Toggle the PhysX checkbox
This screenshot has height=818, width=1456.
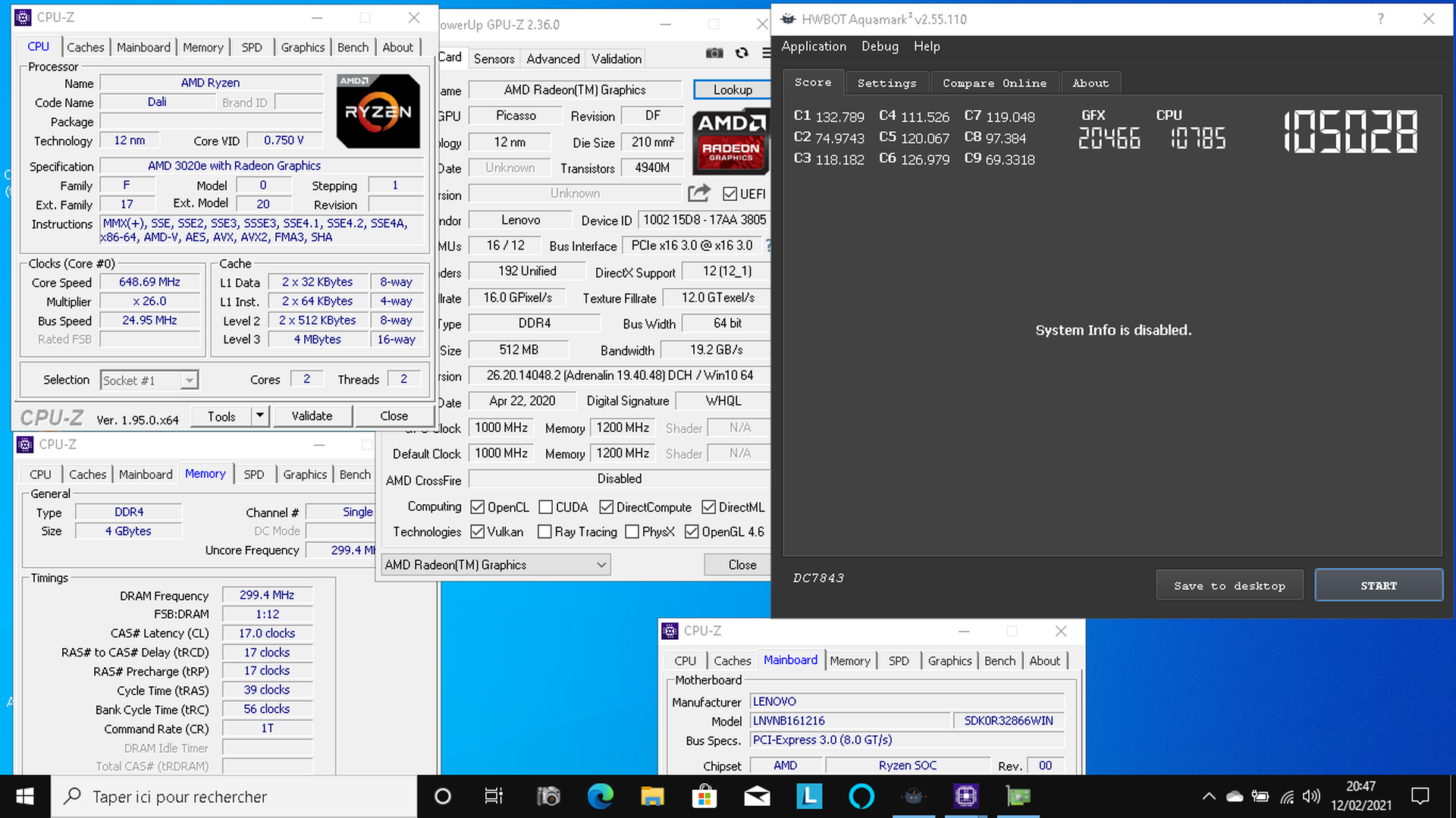[x=632, y=532]
